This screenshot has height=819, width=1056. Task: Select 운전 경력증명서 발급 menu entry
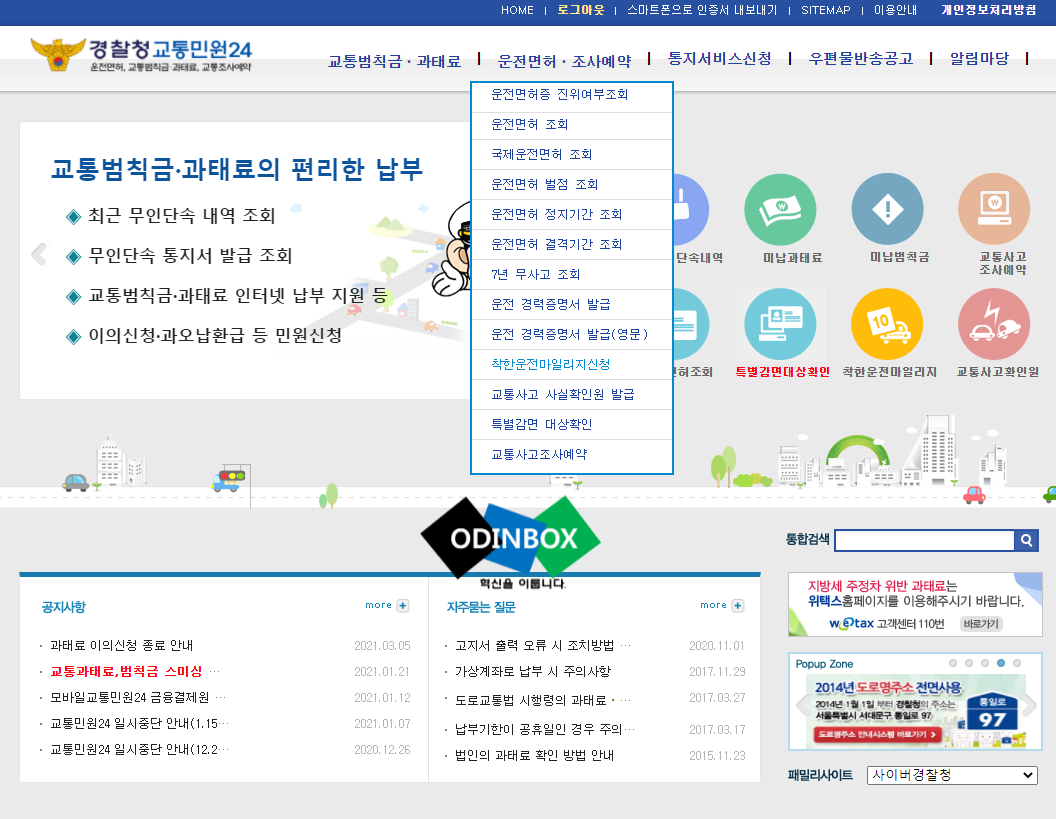572,304
